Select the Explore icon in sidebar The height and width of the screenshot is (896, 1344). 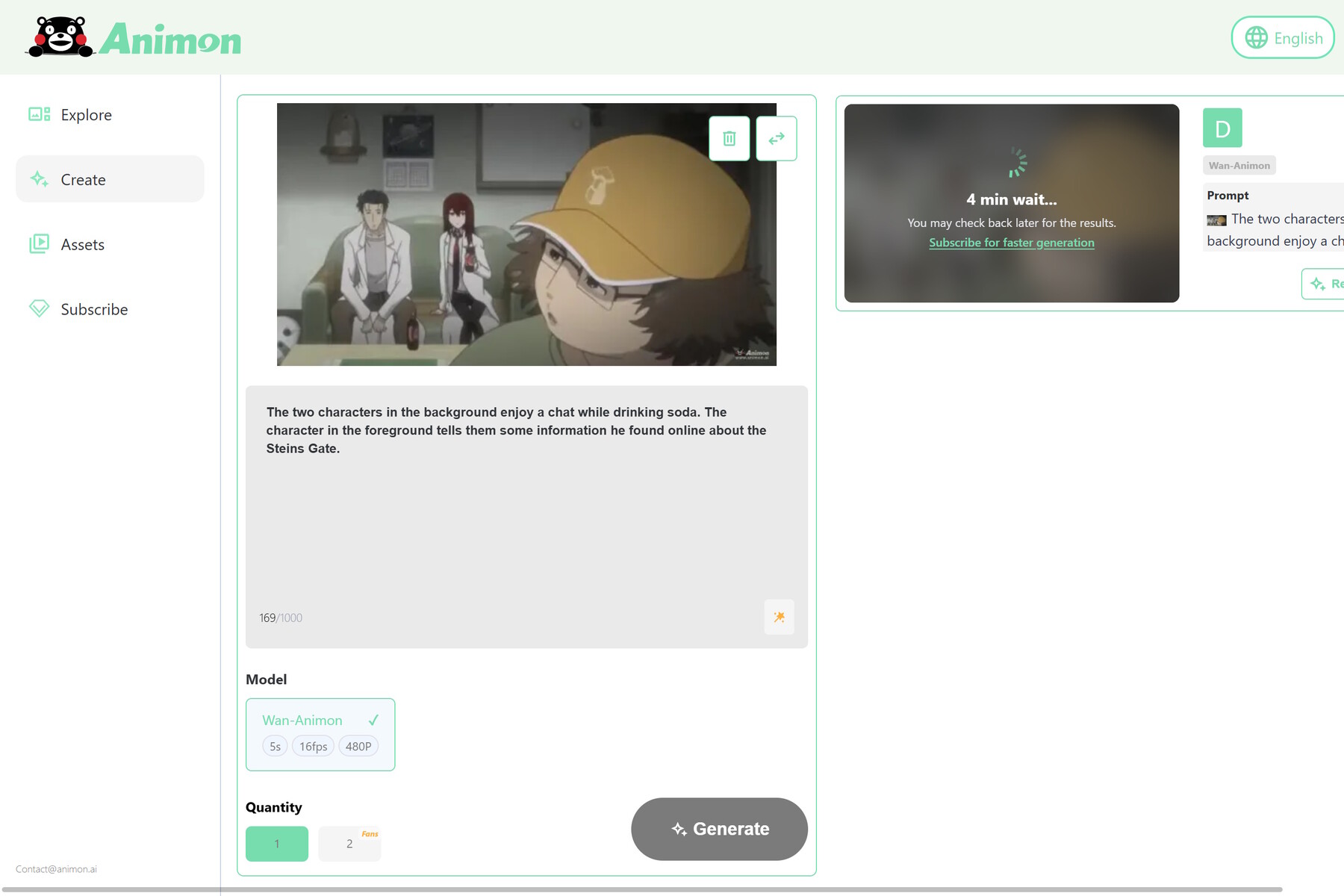(38, 114)
